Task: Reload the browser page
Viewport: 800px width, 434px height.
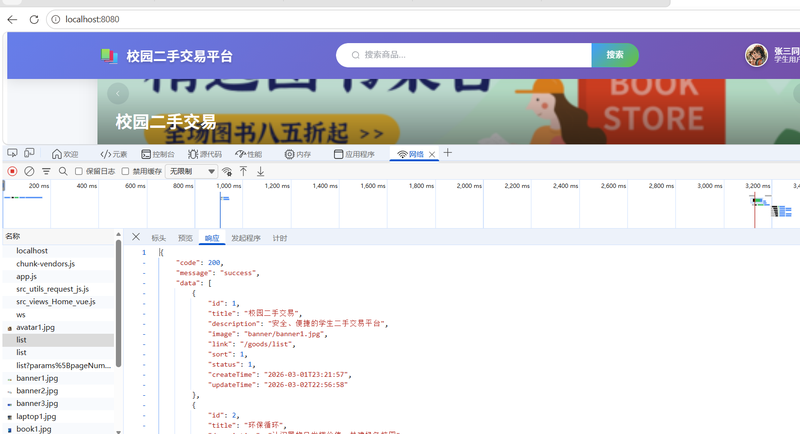Action: coord(34,19)
